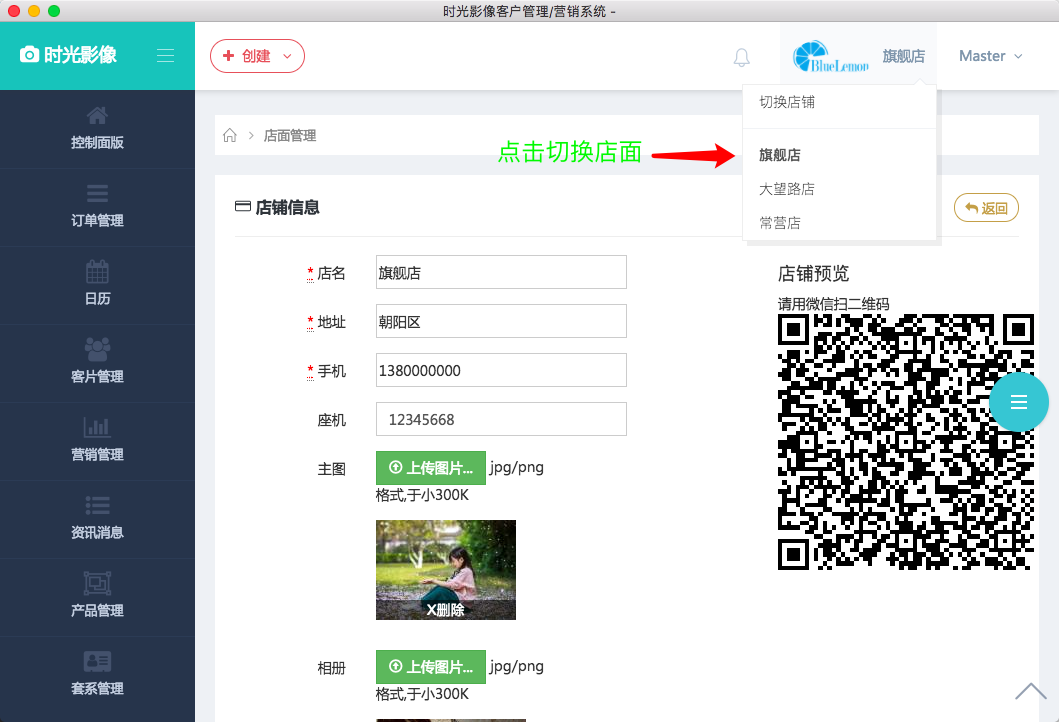Open the 控制面版 dashboard home icon

[97, 115]
